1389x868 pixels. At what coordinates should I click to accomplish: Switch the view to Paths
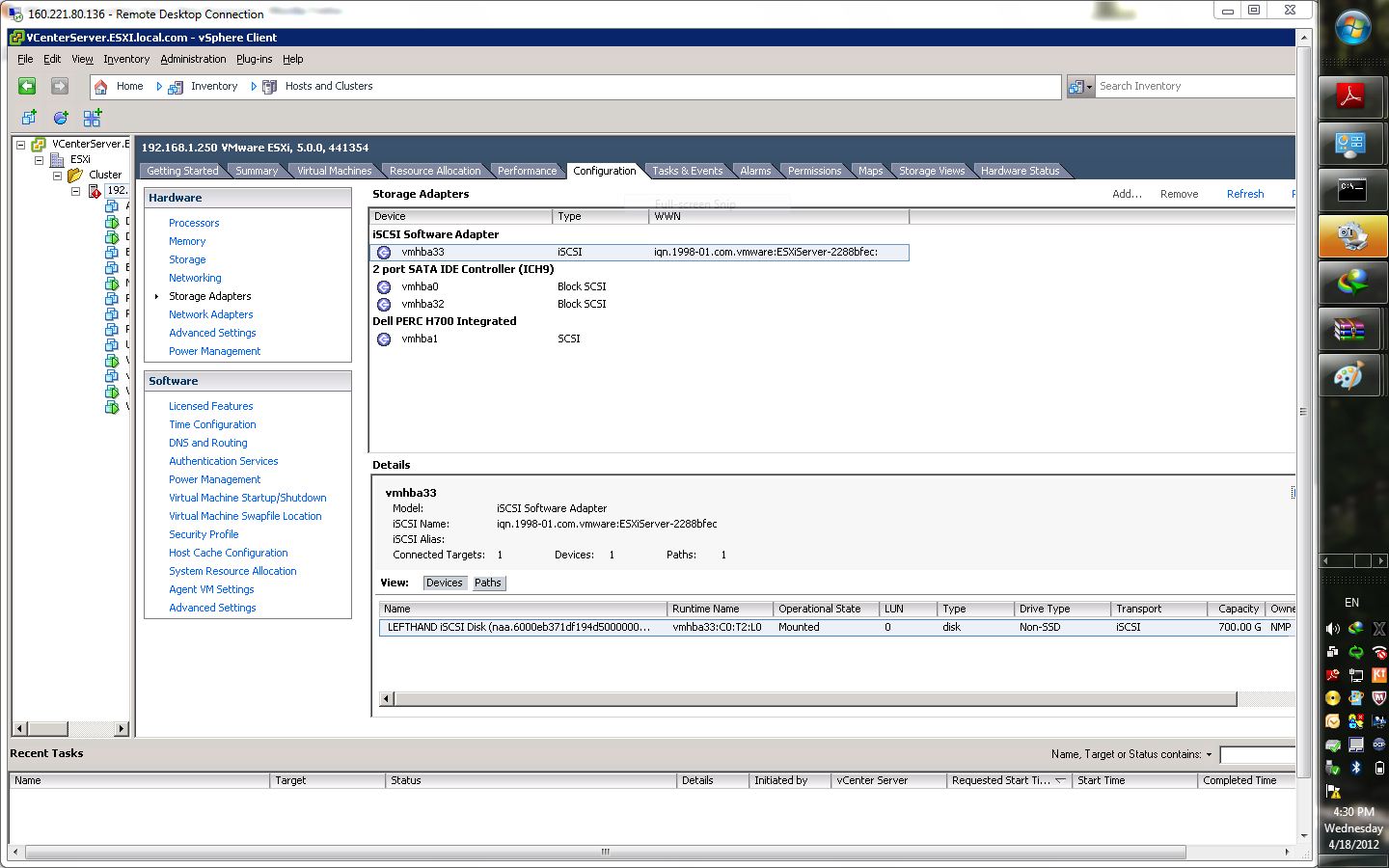488,583
